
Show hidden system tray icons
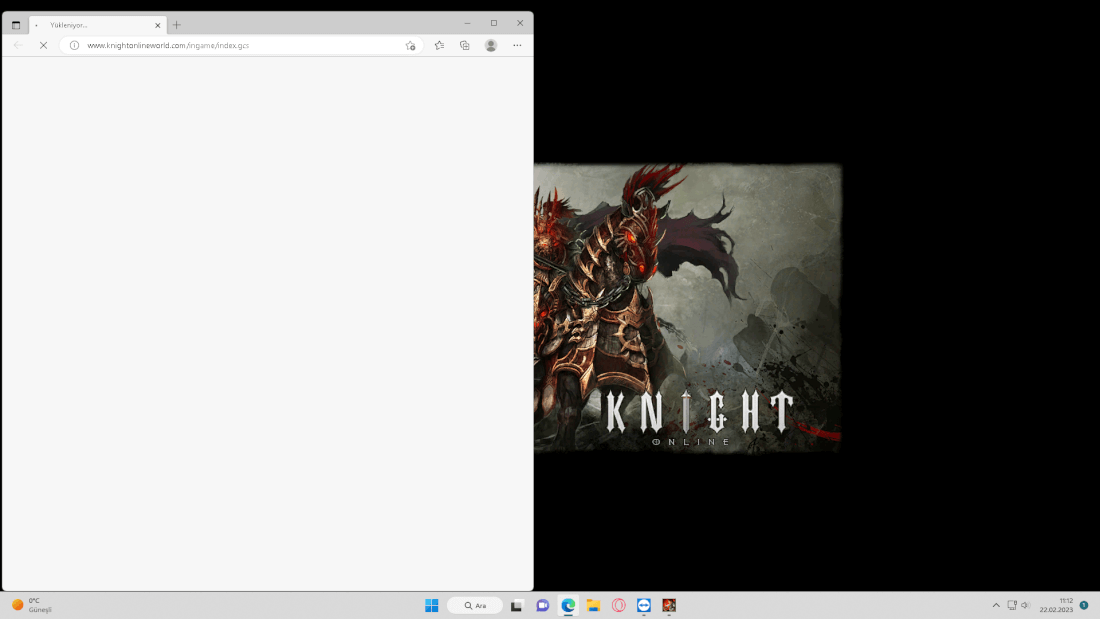pyautogui.click(x=996, y=605)
